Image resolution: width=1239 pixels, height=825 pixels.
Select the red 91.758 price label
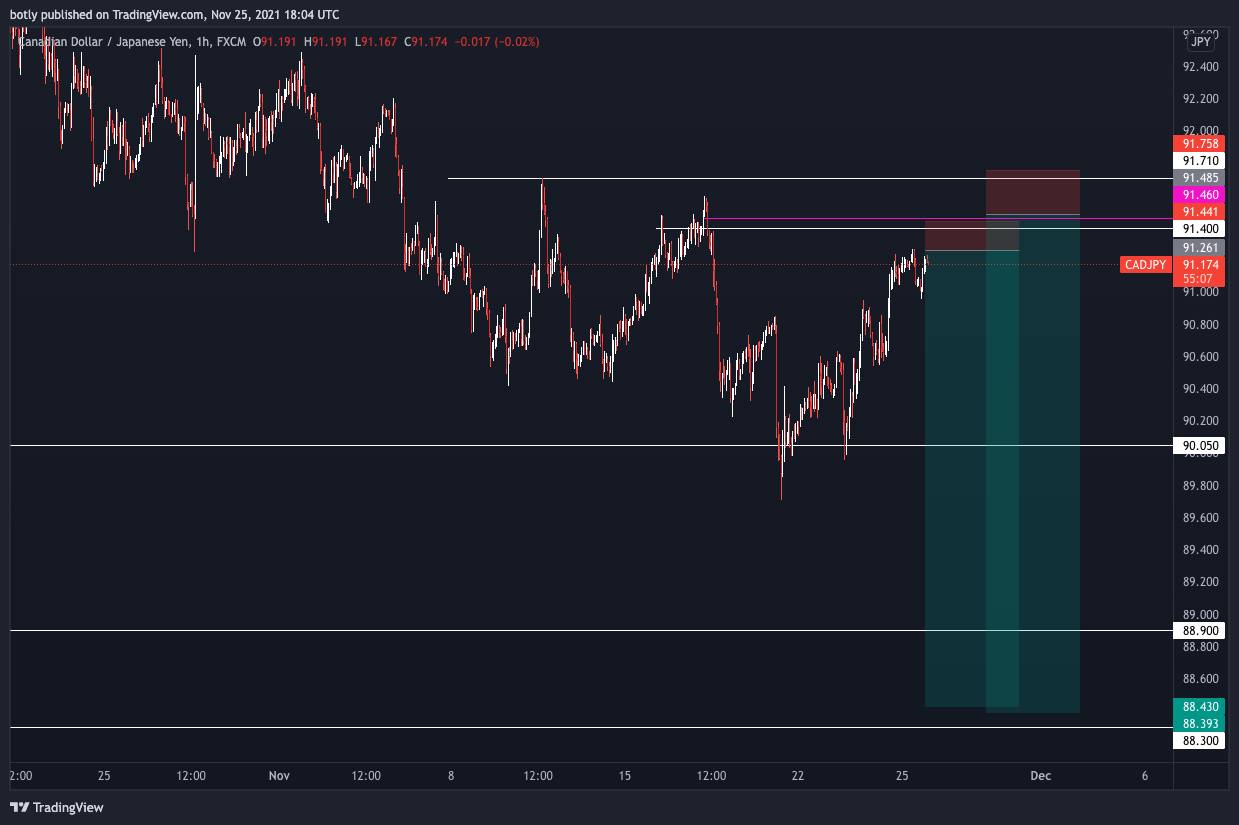coord(1200,144)
